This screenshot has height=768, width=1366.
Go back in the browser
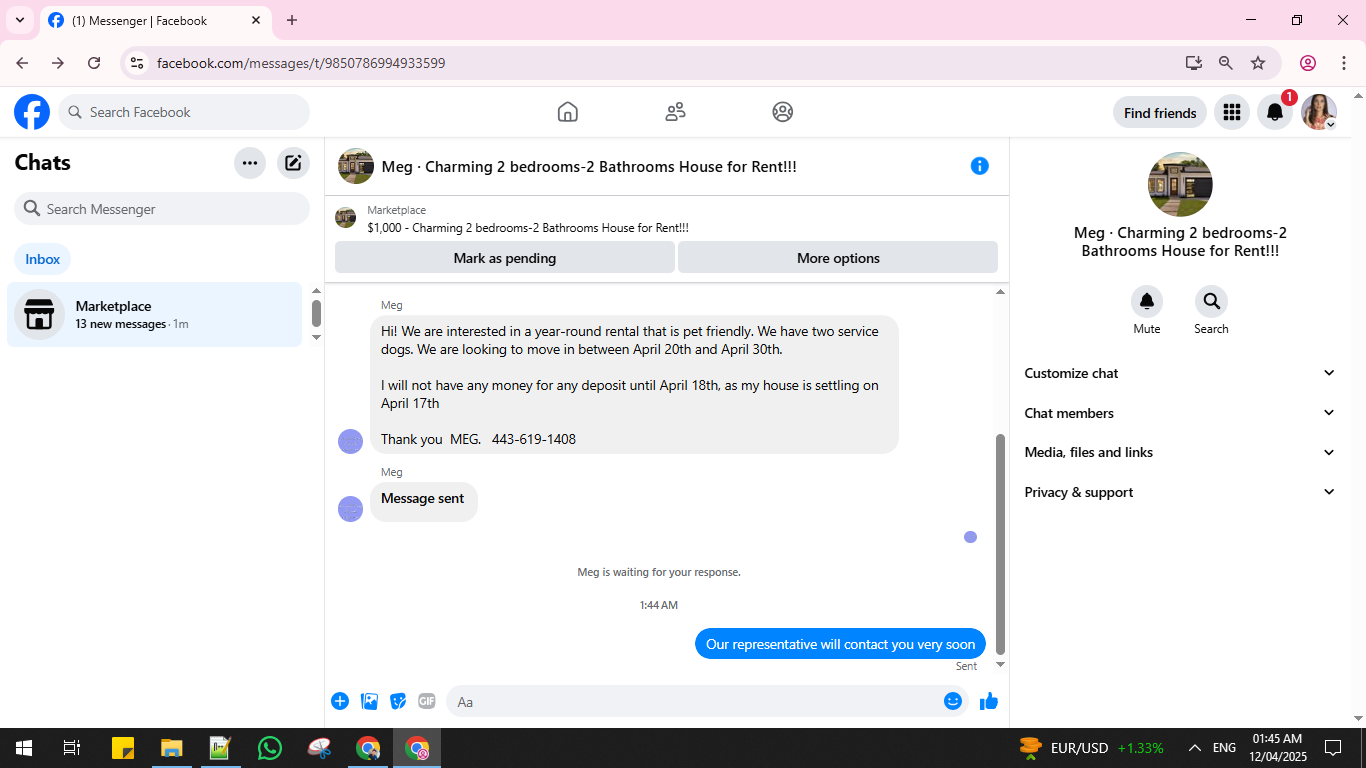pos(22,63)
